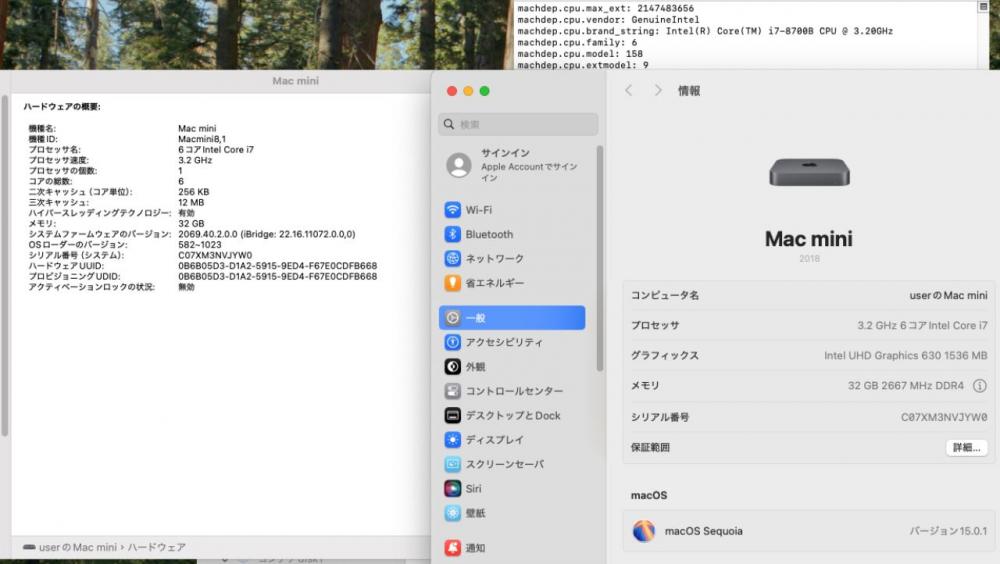Click serial number 'C07XM3NVJYW0' in settings
The image size is (1000, 564).
coord(944,417)
